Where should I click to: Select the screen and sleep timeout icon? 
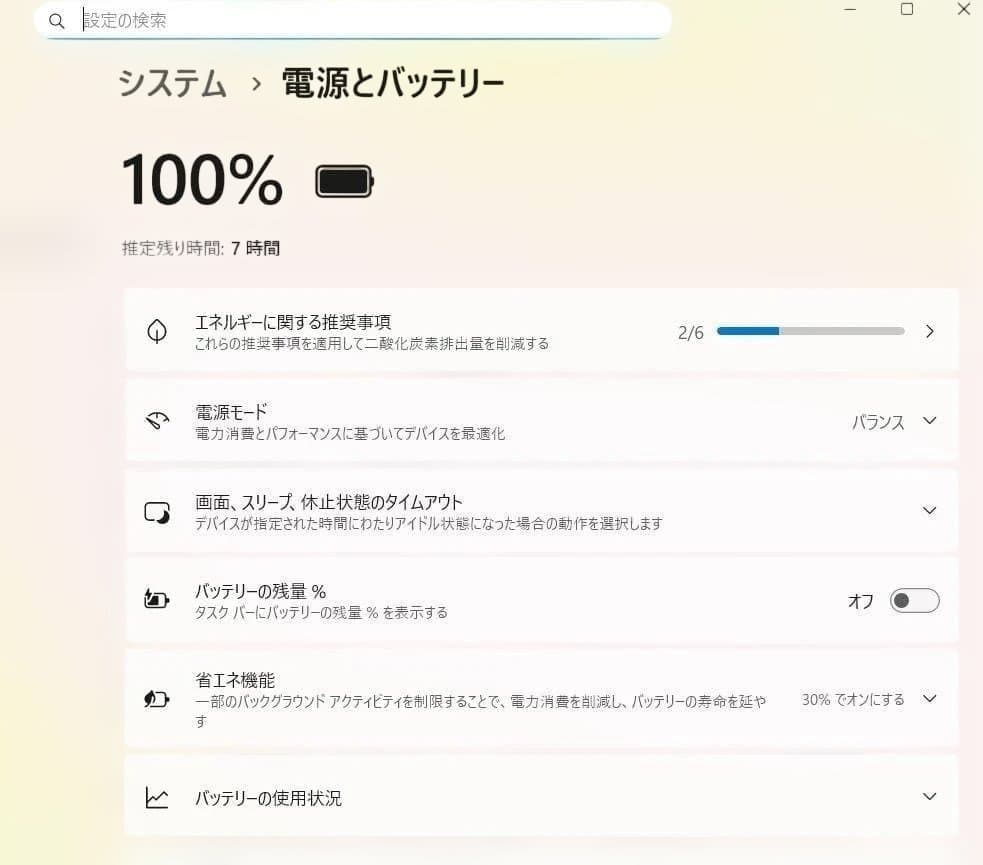[x=157, y=510]
